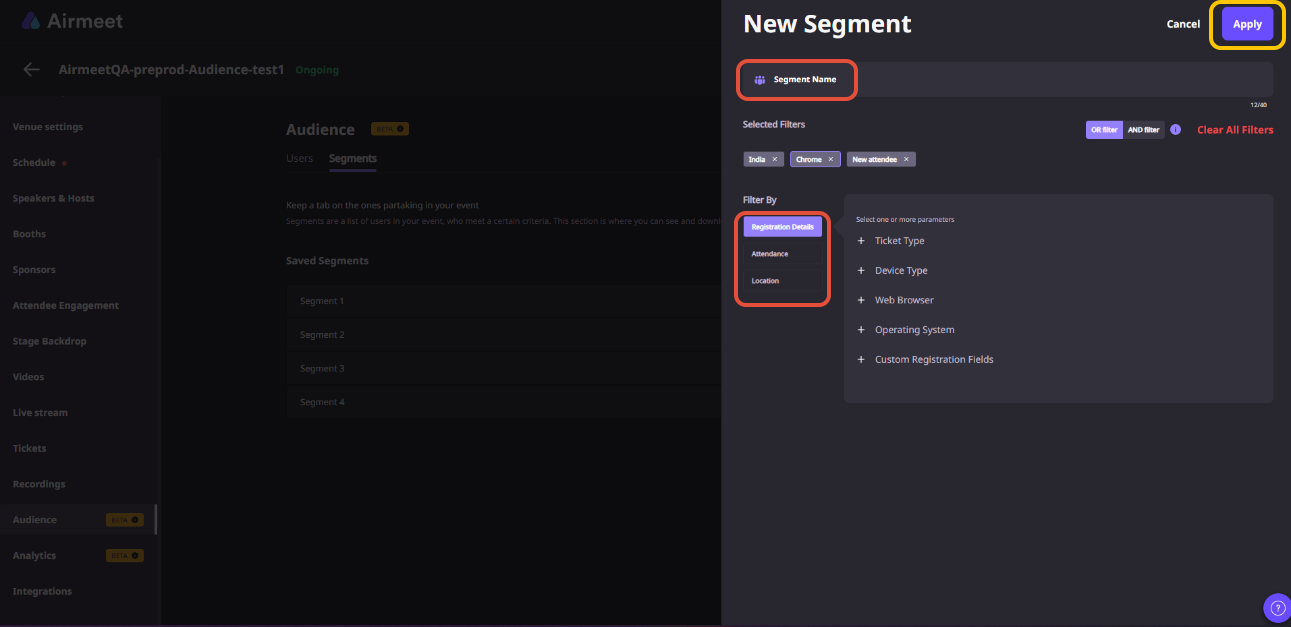Click the Segment Name input field
Image resolution: width=1291 pixels, height=627 pixels.
tap(1007, 79)
